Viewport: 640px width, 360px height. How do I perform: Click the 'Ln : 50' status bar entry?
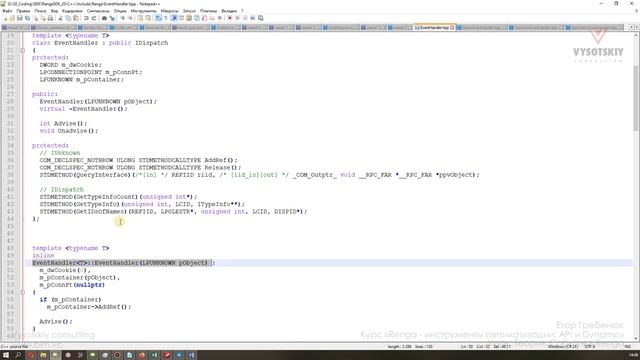click(x=467, y=347)
